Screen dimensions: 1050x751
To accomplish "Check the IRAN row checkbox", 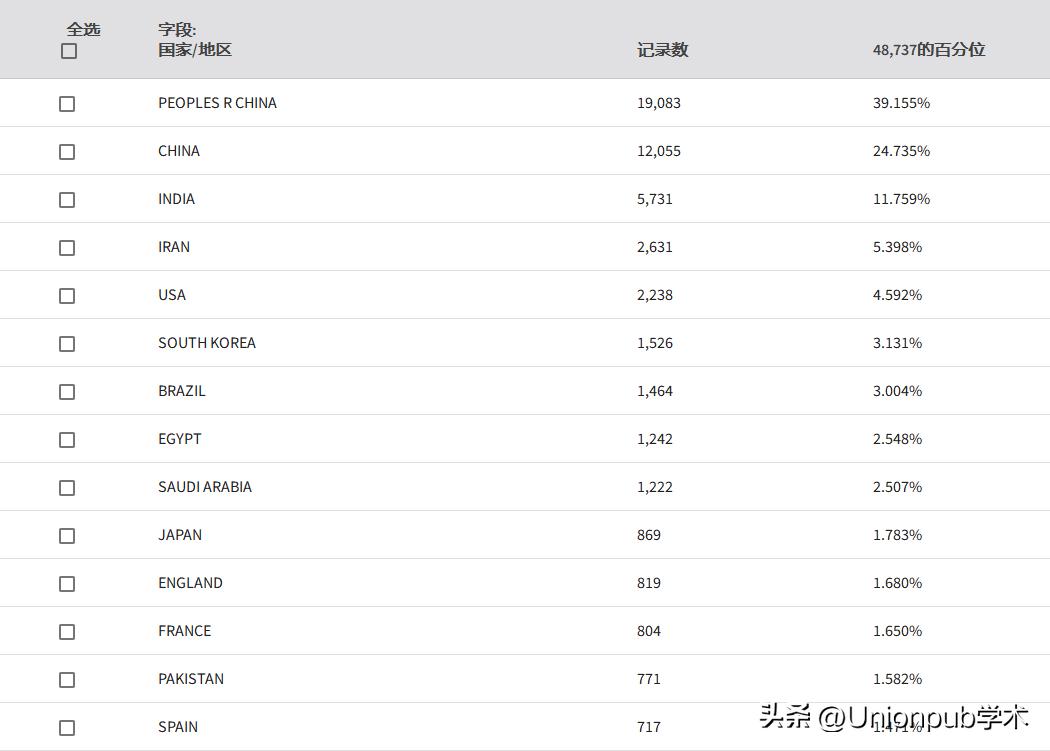I will coord(67,248).
